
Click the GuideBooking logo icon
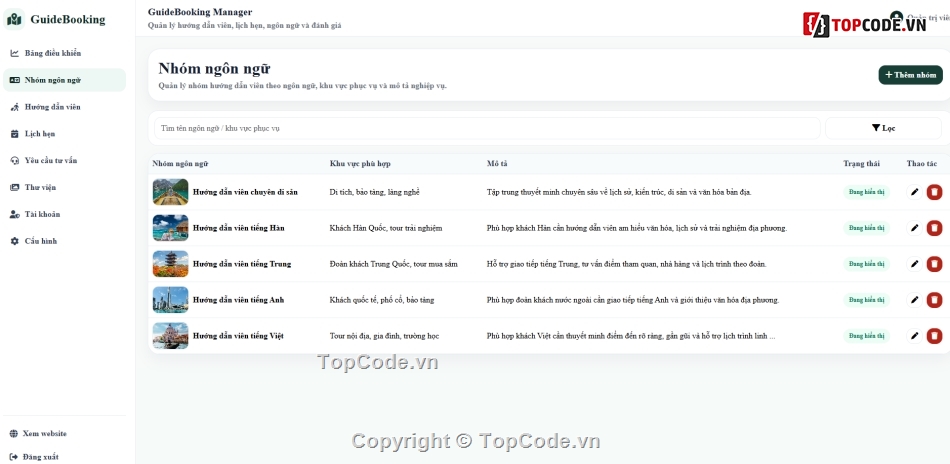point(14,19)
